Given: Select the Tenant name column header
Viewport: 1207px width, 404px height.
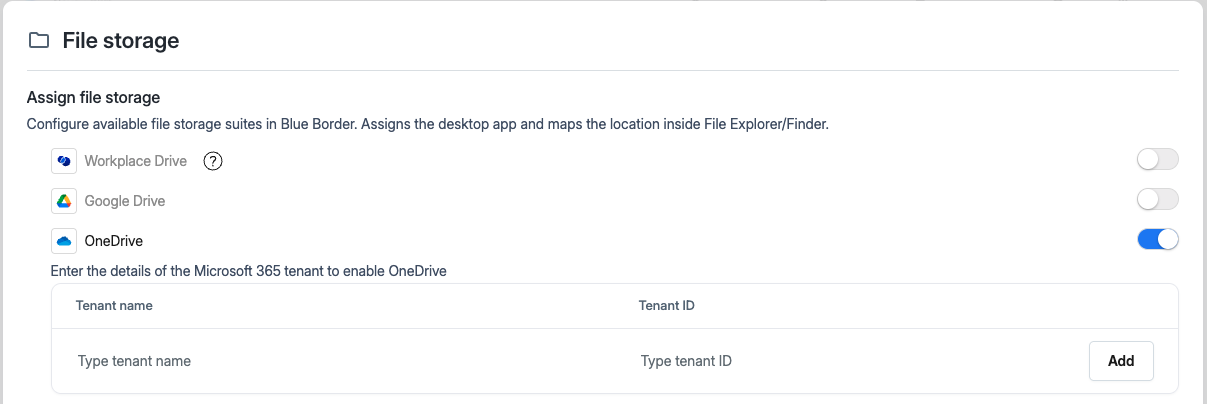Looking at the screenshot, I should coord(114,305).
